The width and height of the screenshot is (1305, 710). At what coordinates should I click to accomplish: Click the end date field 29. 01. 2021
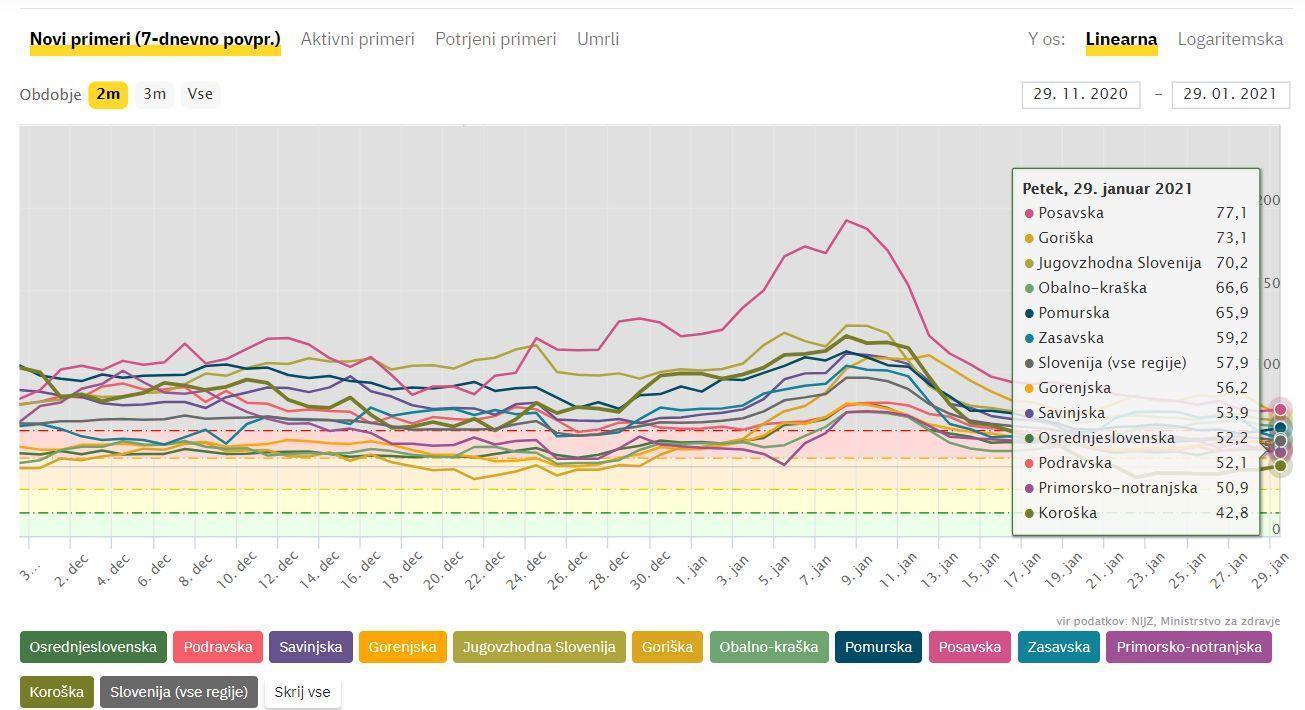coord(1230,94)
